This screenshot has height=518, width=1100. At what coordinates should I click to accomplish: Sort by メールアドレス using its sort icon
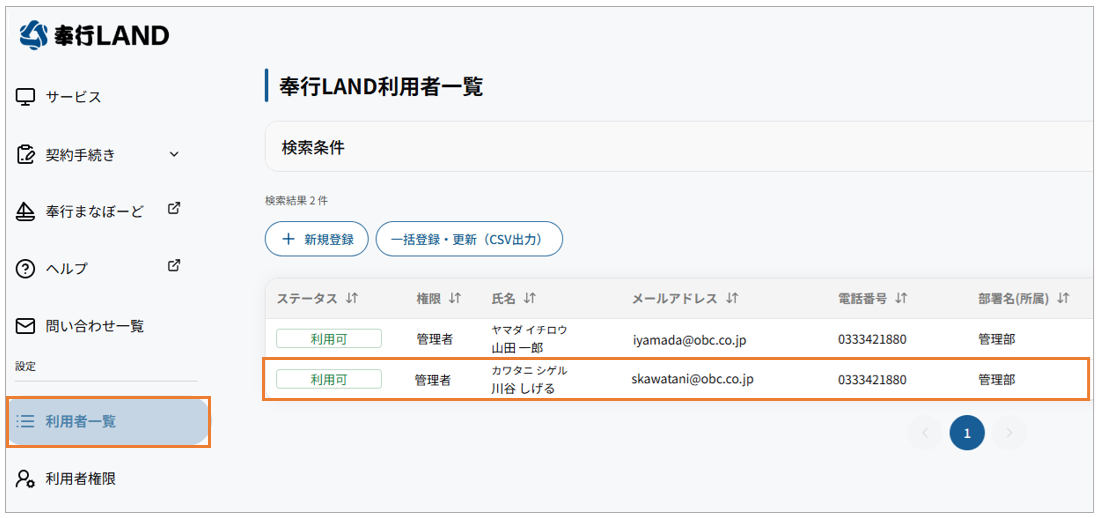(x=732, y=298)
